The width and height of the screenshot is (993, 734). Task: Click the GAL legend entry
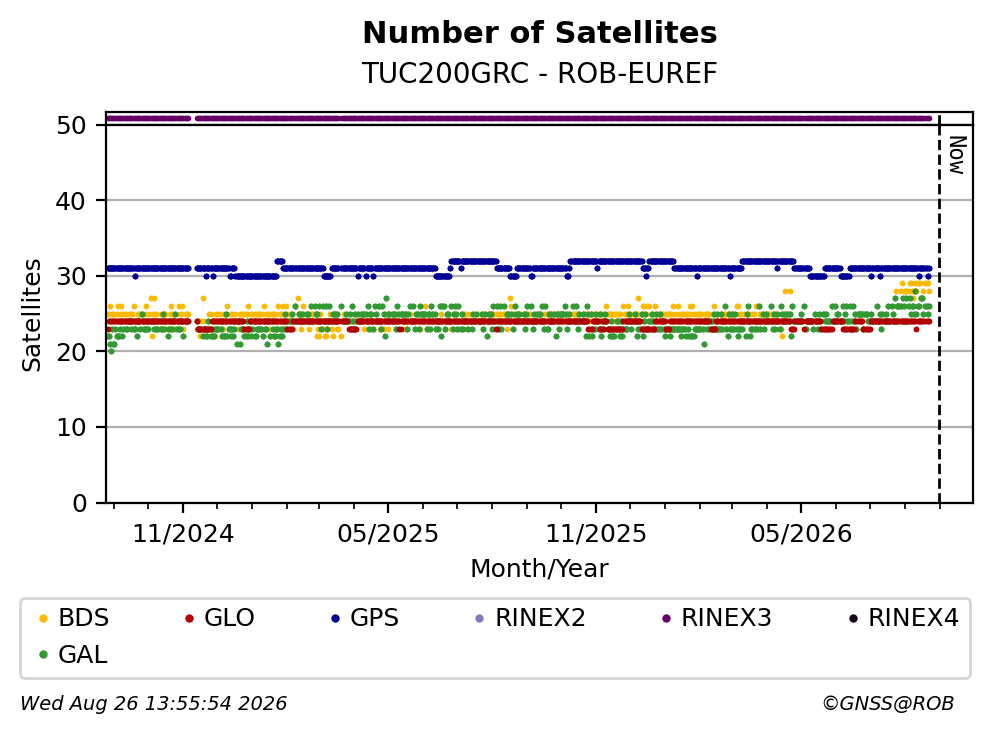click(x=73, y=654)
